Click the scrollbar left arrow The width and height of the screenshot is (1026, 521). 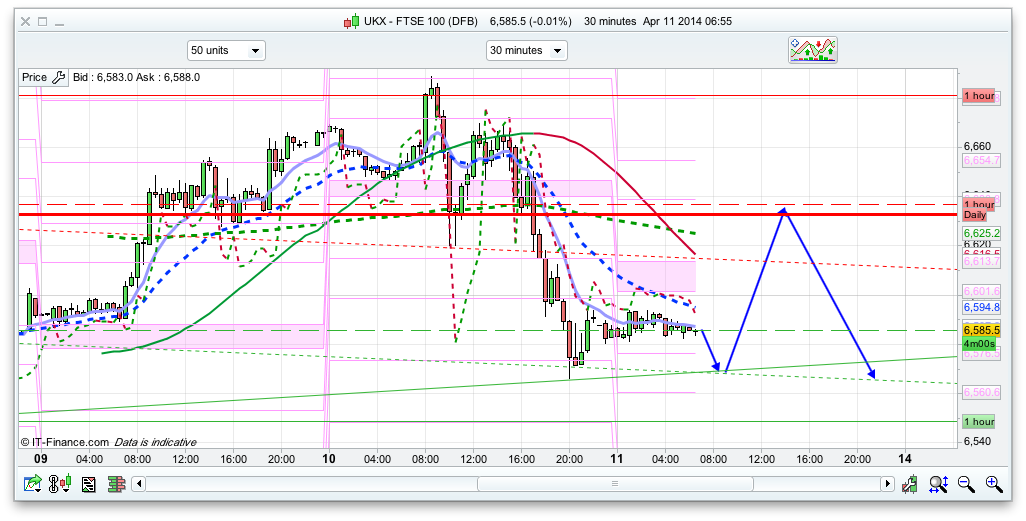pos(139,484)
